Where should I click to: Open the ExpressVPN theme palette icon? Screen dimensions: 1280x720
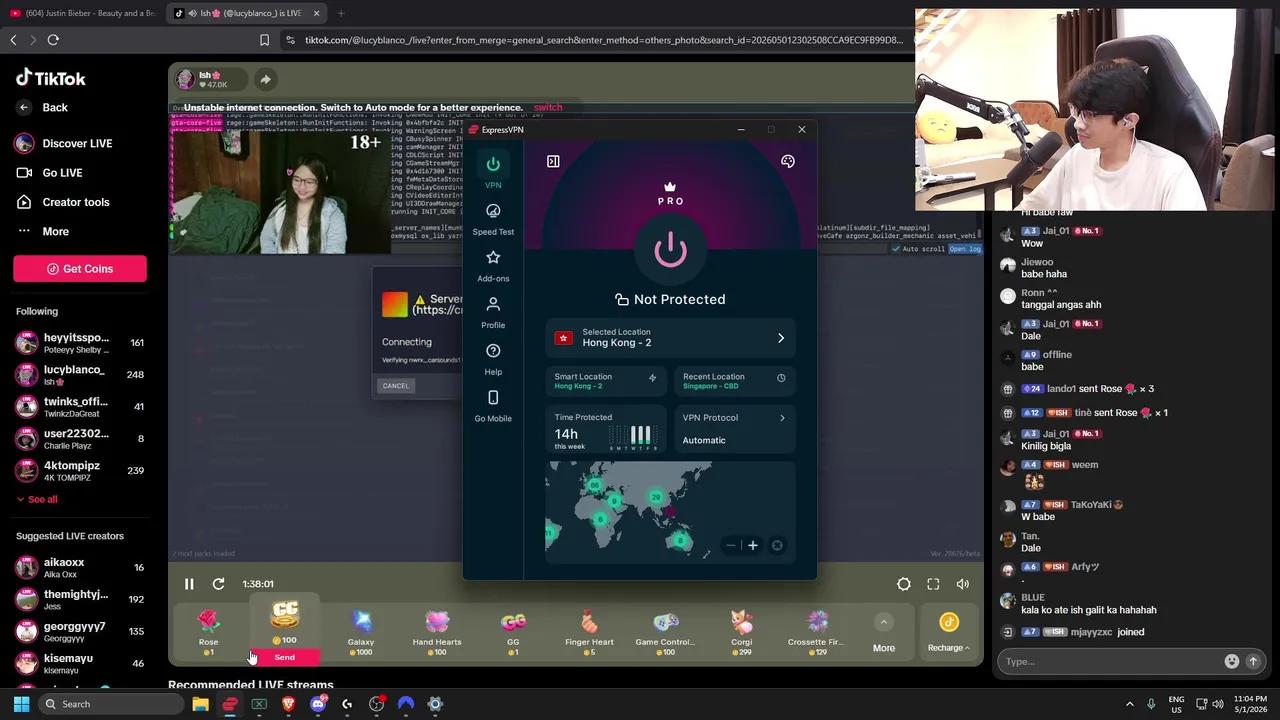click(788, 161)
